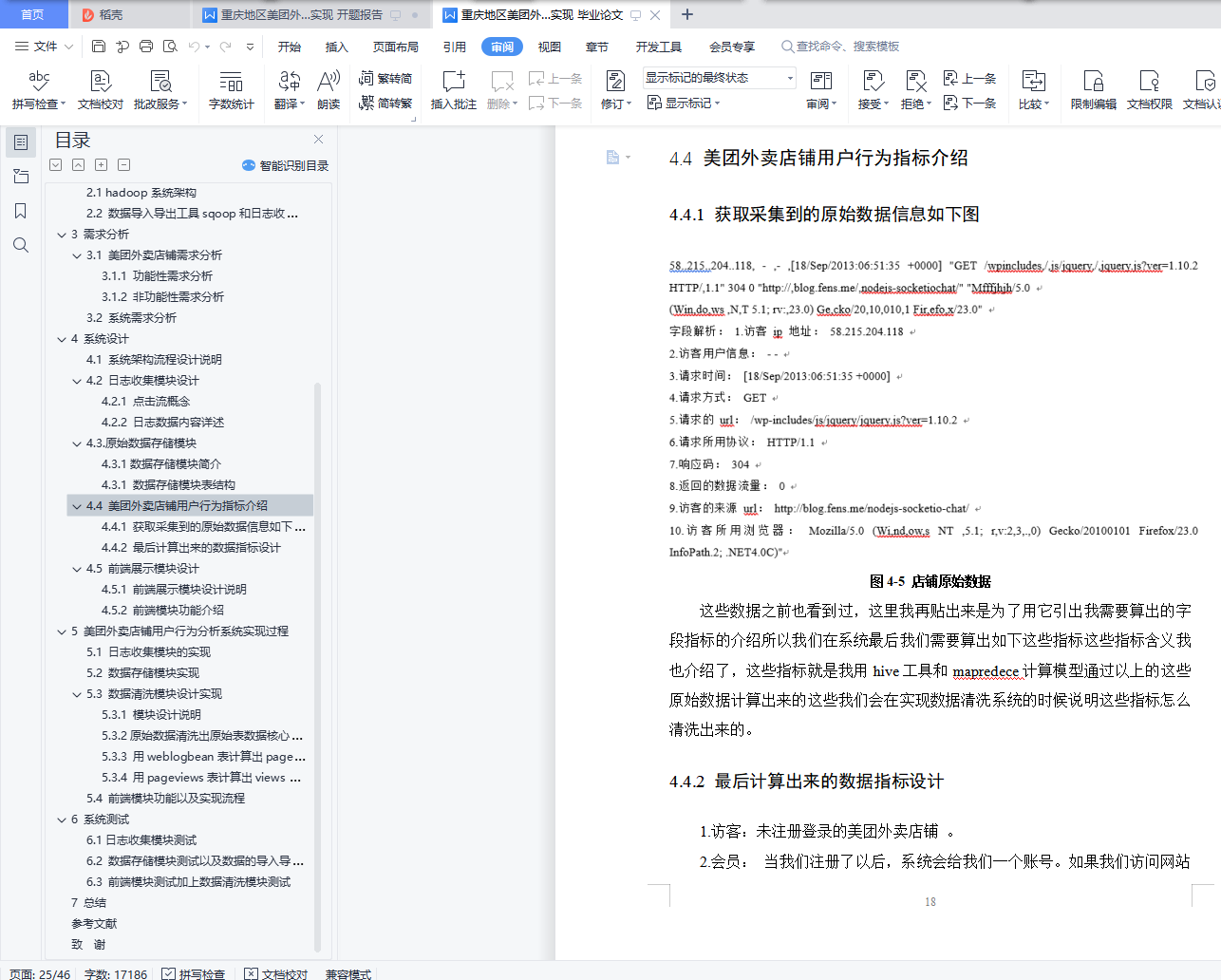Open 字数统计 word count
This screenshot has height=980, width=1221.
[232, 89]
